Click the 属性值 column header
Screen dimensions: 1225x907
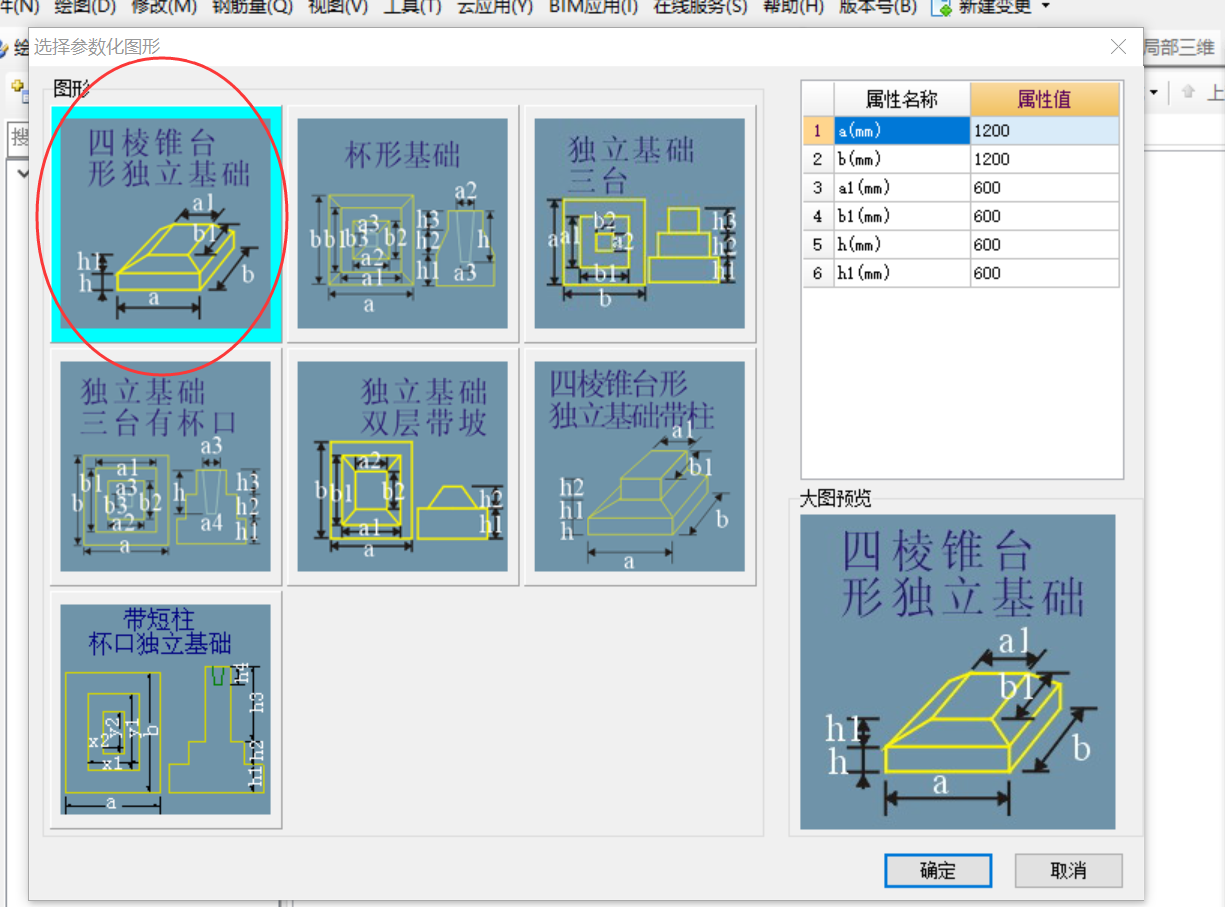1045,99
